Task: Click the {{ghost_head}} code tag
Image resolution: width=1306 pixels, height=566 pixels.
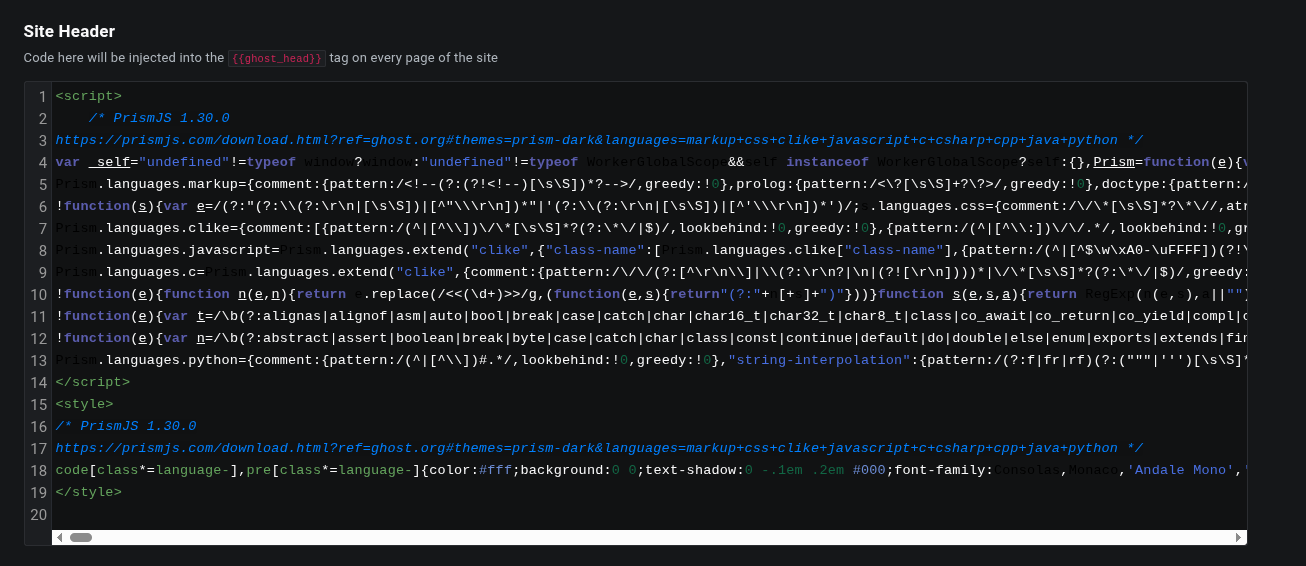Action: coord(277,58)
